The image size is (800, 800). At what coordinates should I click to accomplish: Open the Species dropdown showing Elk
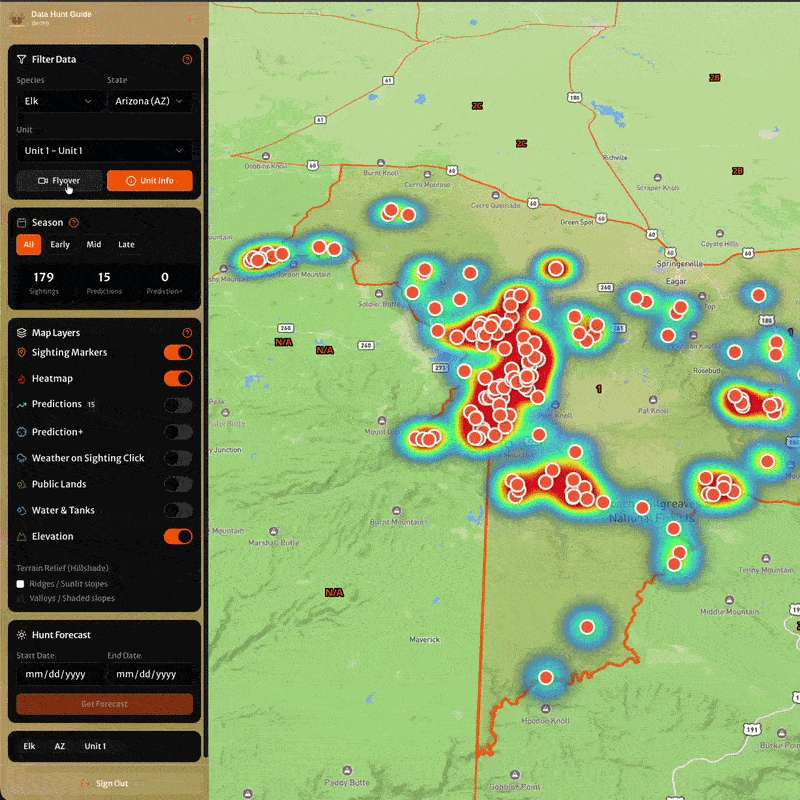[x=60, y=101]
